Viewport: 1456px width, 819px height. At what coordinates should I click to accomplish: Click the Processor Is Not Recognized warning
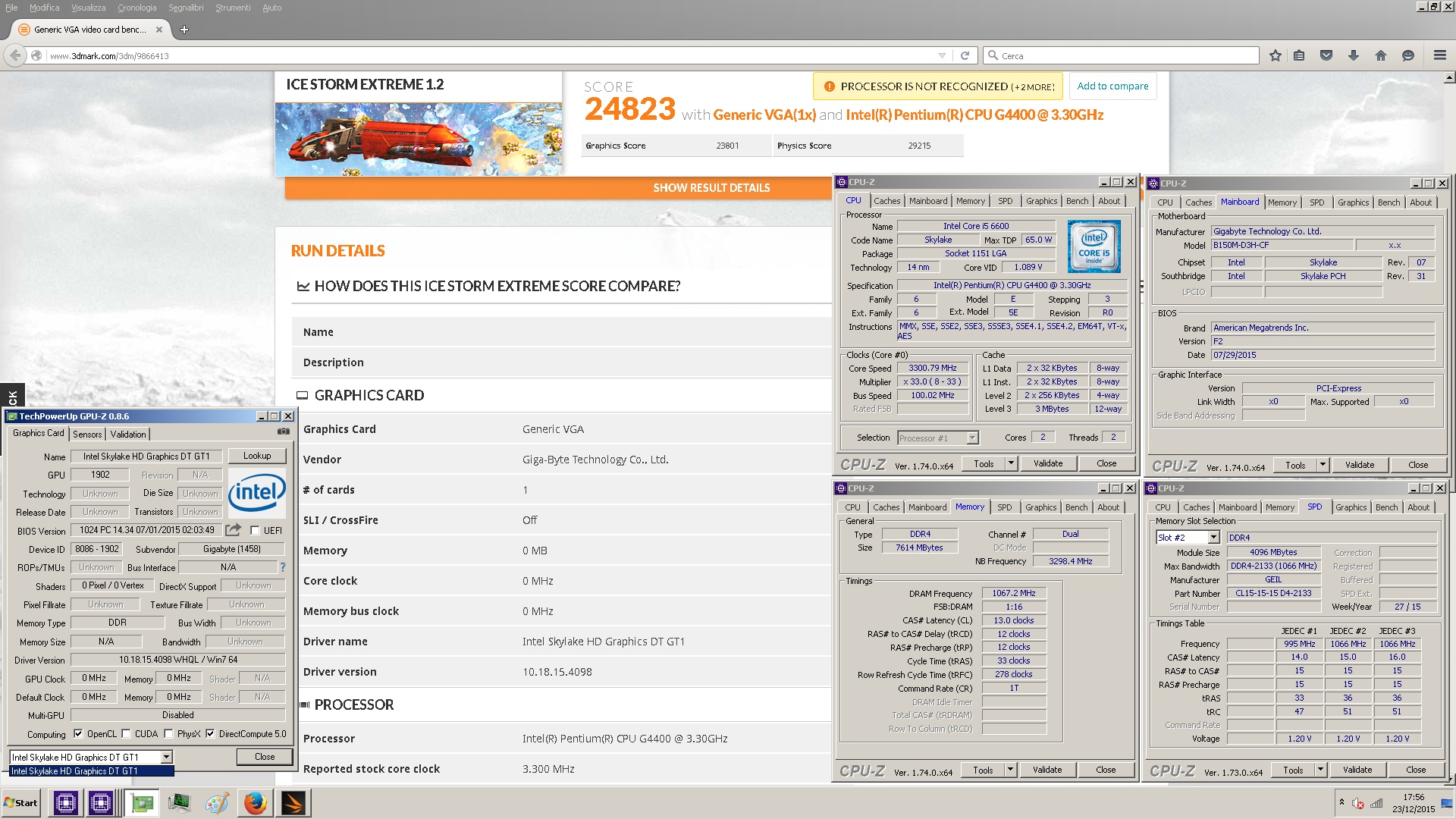938,86
